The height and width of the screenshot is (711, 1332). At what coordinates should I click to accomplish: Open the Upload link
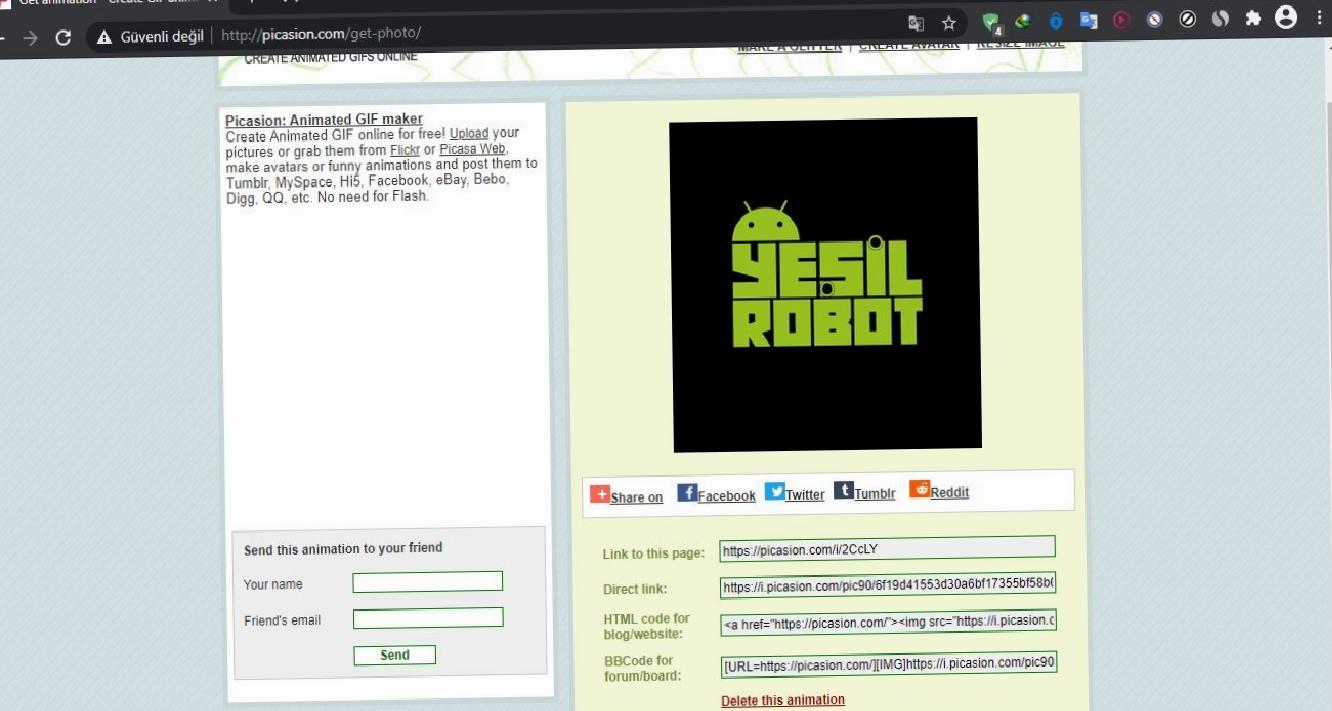pyautogui.click(x=469, y=133)
